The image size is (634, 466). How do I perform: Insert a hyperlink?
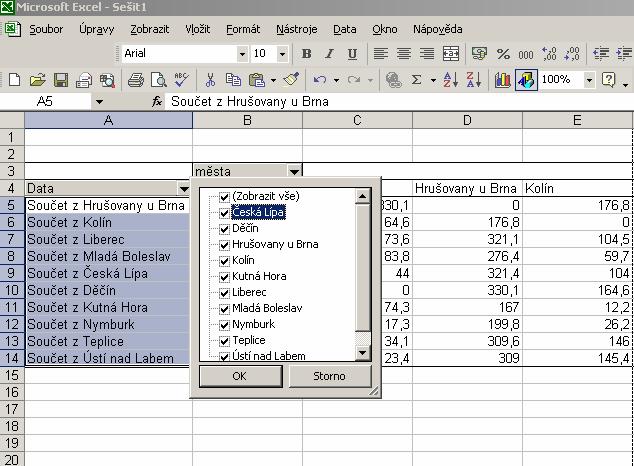tap(393, 80)
